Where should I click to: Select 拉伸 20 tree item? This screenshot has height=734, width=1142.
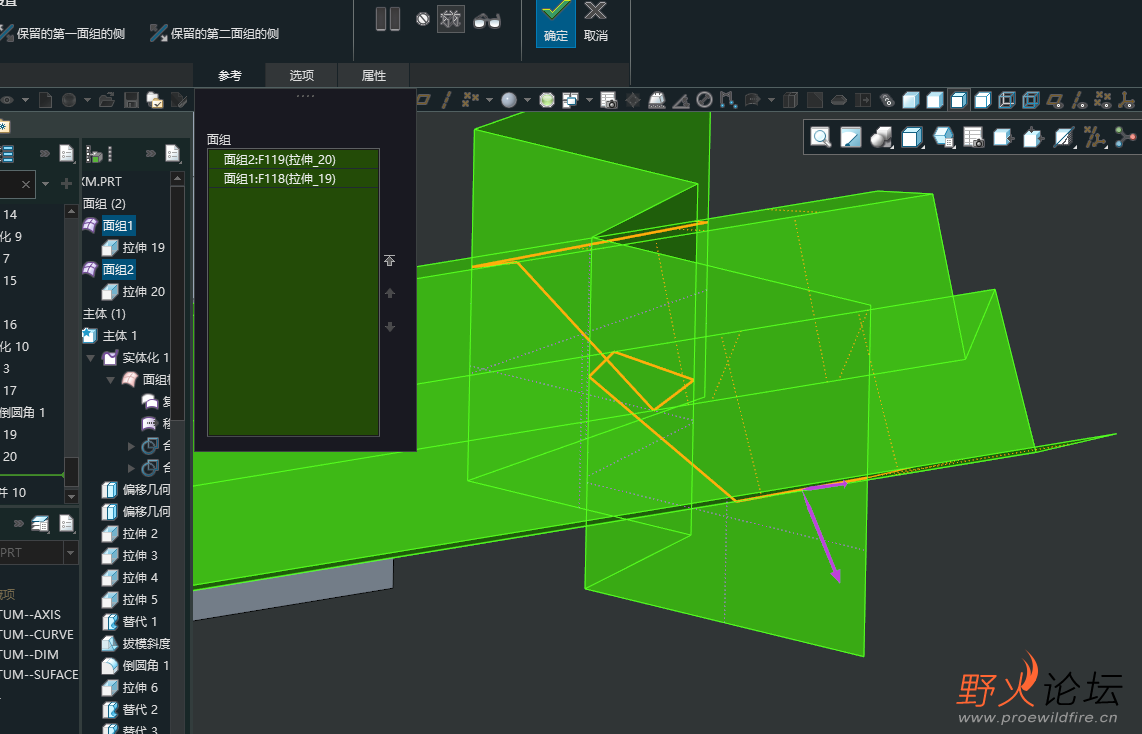pyautogui.click(x=133, y=291)
